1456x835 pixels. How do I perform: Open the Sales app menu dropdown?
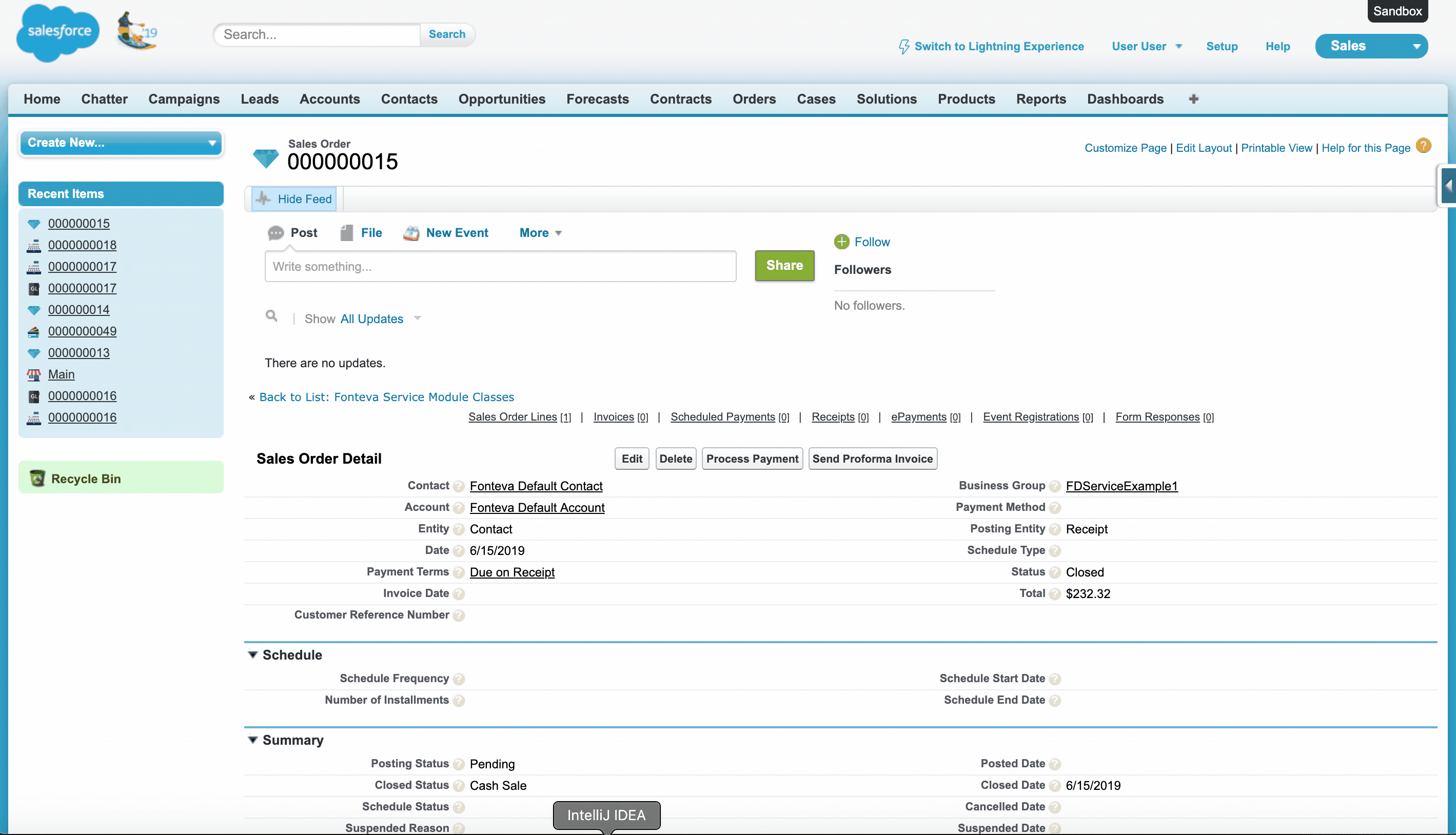pos(1371,46)
